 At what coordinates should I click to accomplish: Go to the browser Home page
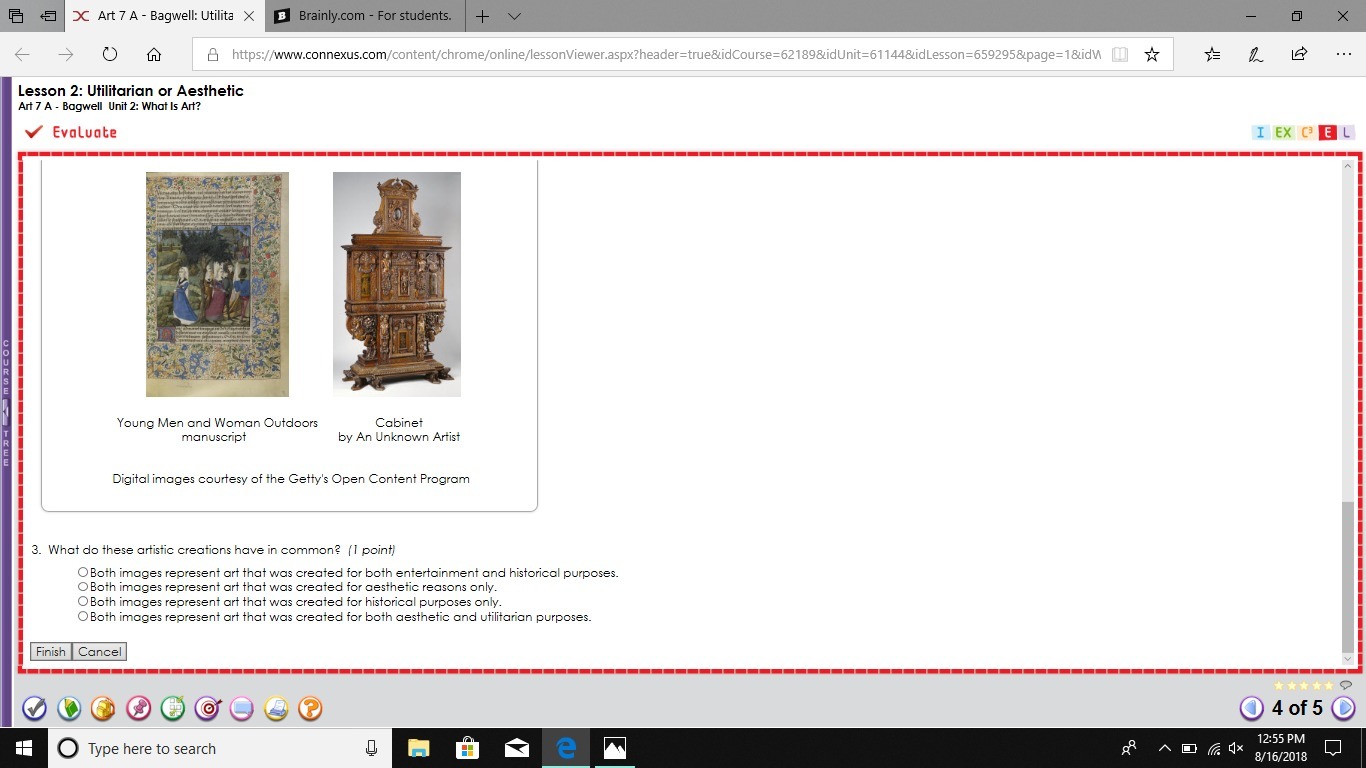click(x=153, y=54)
